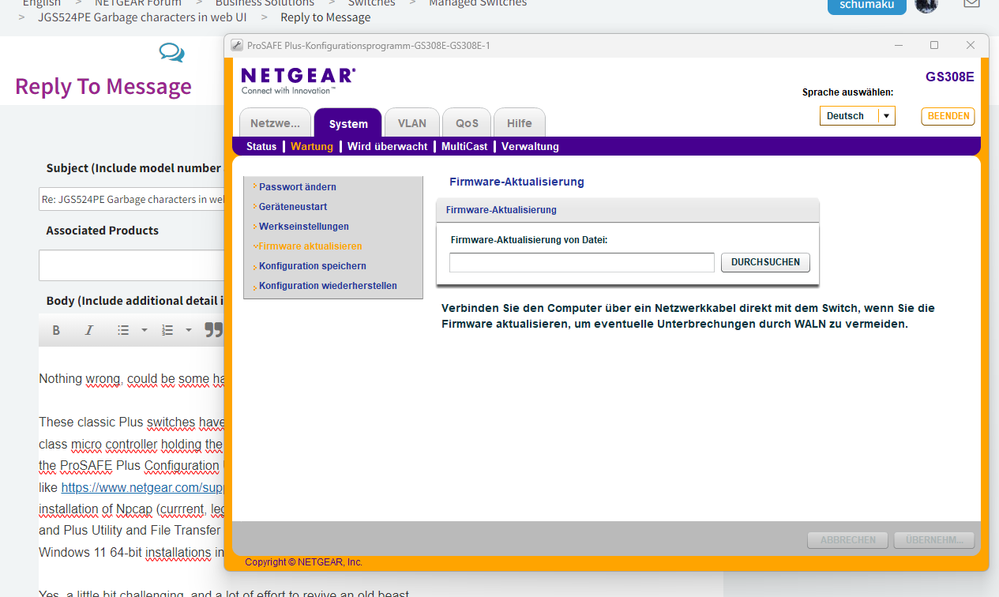Viewport: 999px width, 597px height.
Task: Click the DURCHSUCHEN browse button
Action: pos(765,262)
